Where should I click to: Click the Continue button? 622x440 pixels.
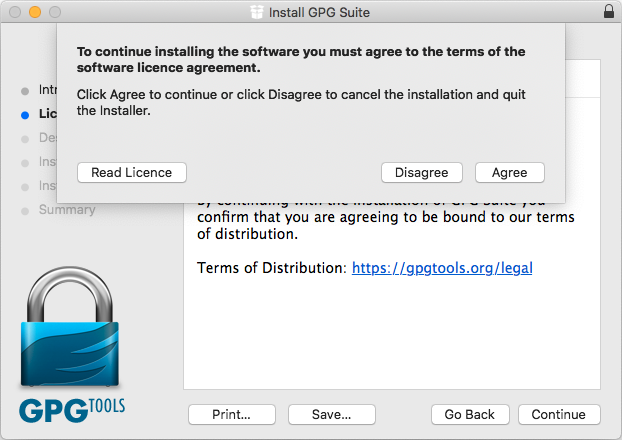[x=559, y=415]
